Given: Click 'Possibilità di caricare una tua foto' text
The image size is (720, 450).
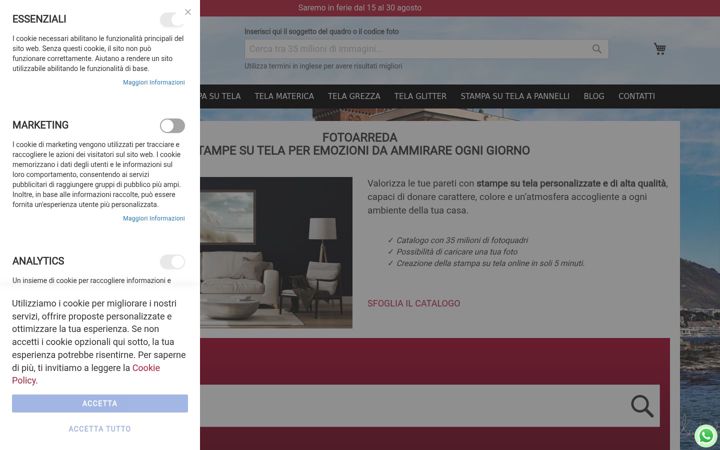Looking at the screenshot, I should (457, 252).
